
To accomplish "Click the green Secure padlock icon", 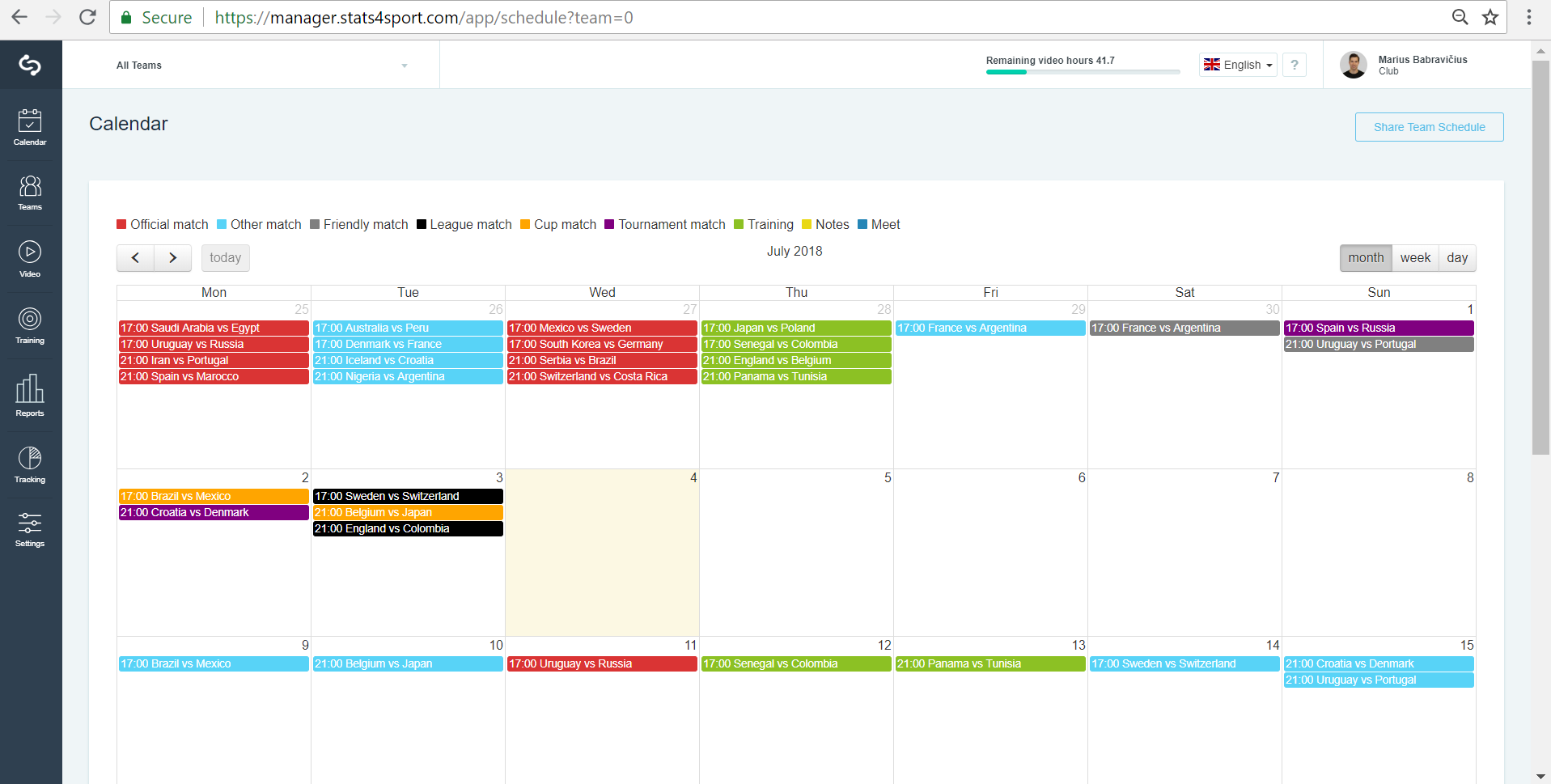I will tap(126, 17).
